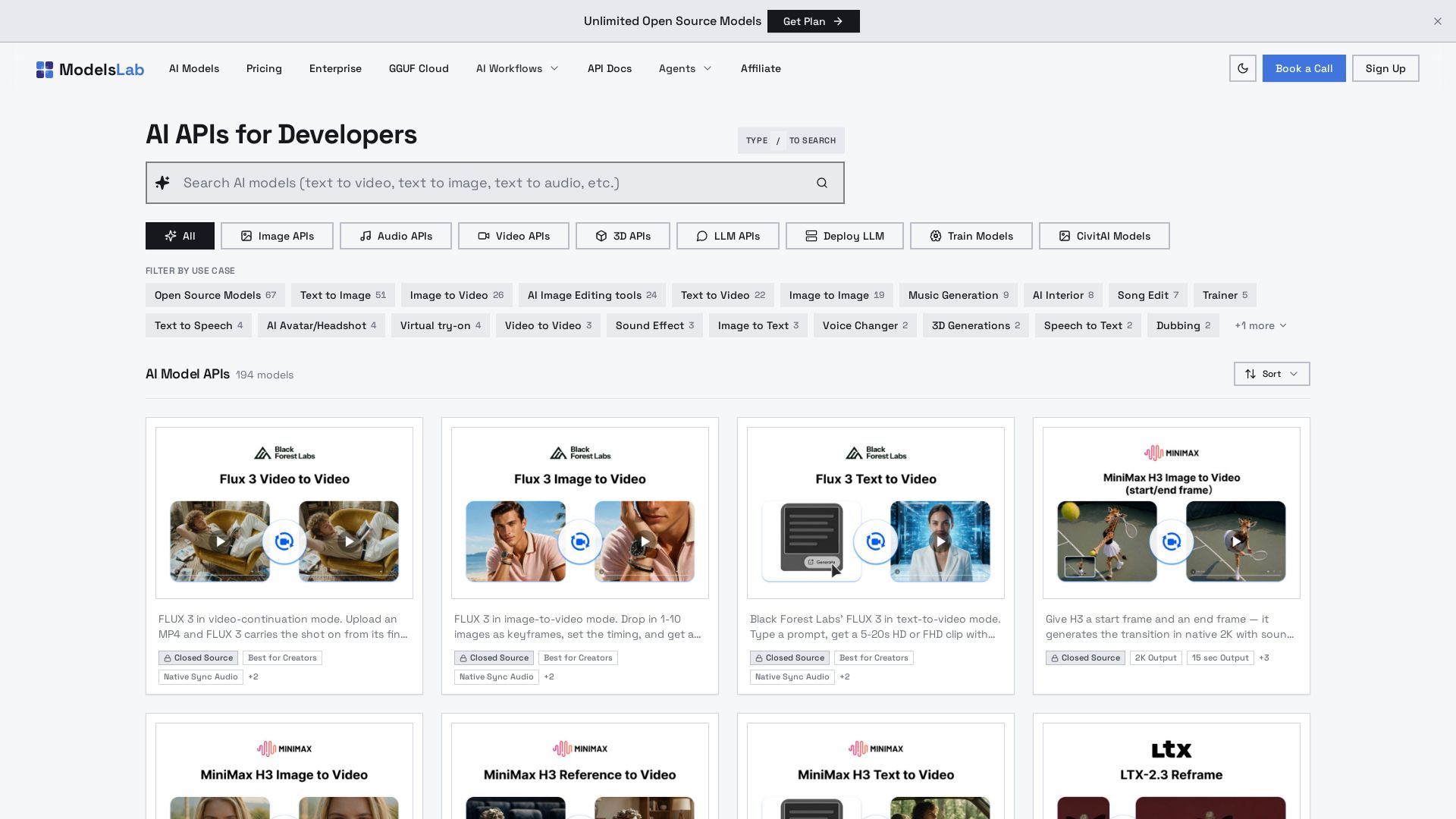
Task: Switch to the Image APIs tab
Action: pyautogui.click(x=277, y=236)
